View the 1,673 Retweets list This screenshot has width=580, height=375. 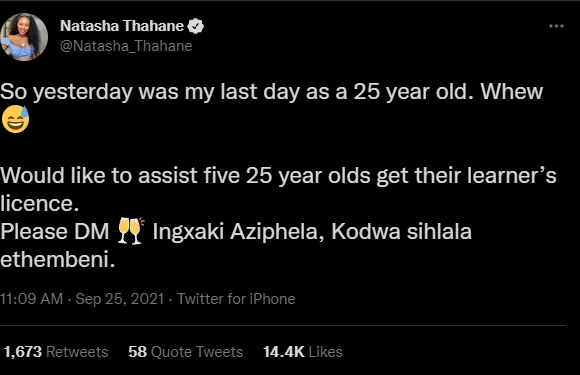tap(56, 352)
